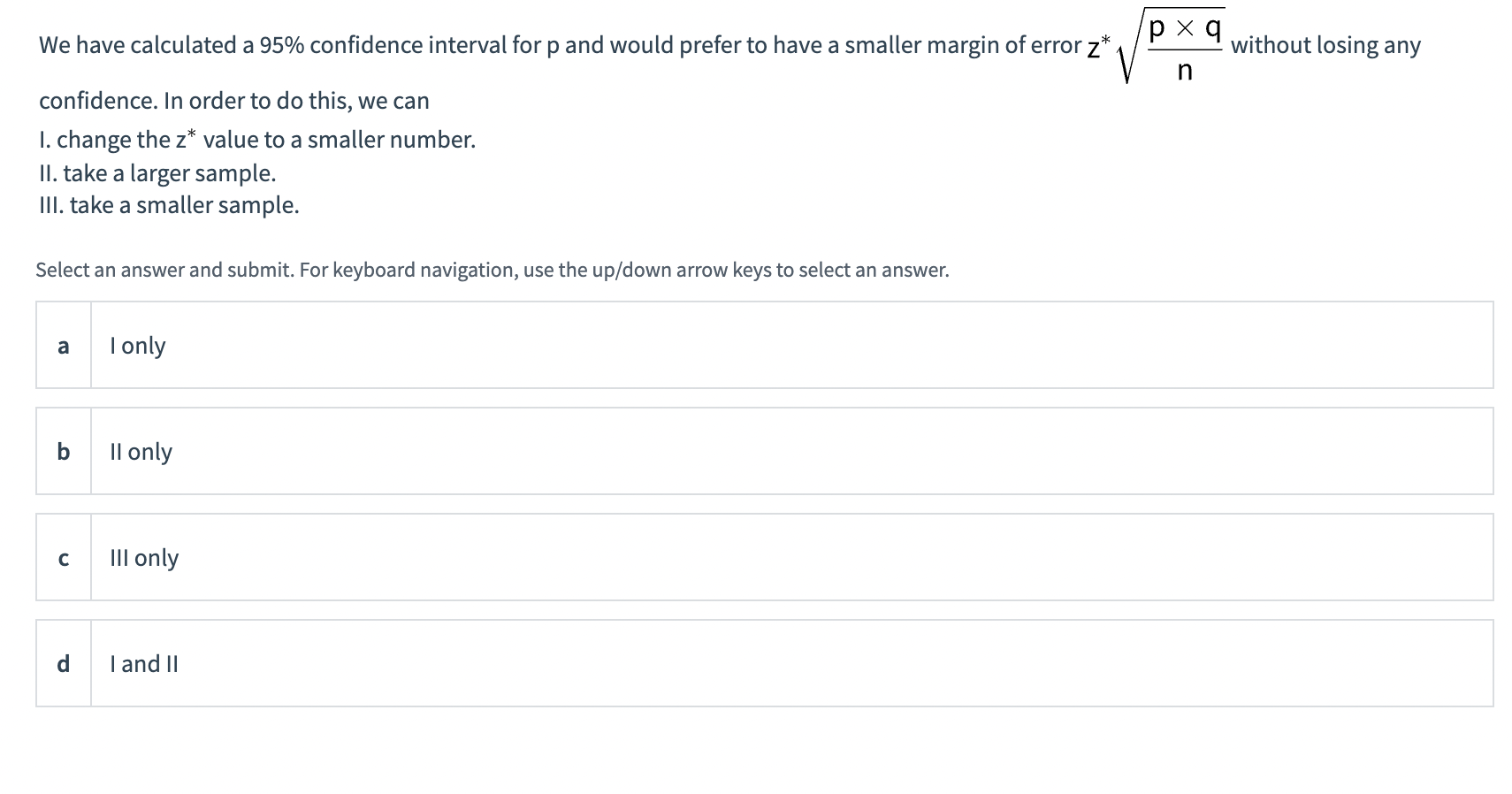This screenshot has width=1512, height=794.
Task: Click the letter c in the third answer row
Action: pyautogui.click(x=63, y=557)
